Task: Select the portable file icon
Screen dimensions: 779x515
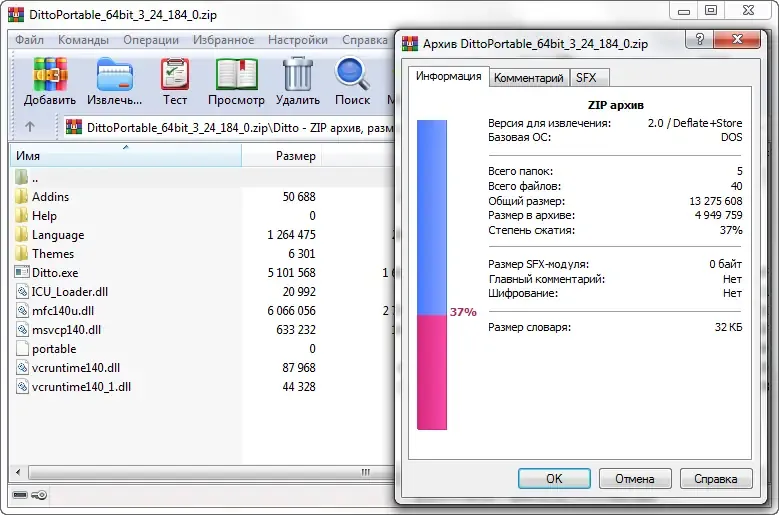Action: [22, 348]
